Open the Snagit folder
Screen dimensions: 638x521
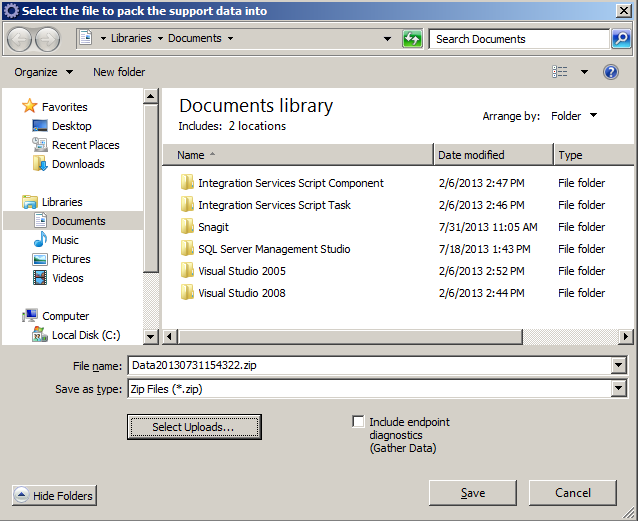(213, 227)
